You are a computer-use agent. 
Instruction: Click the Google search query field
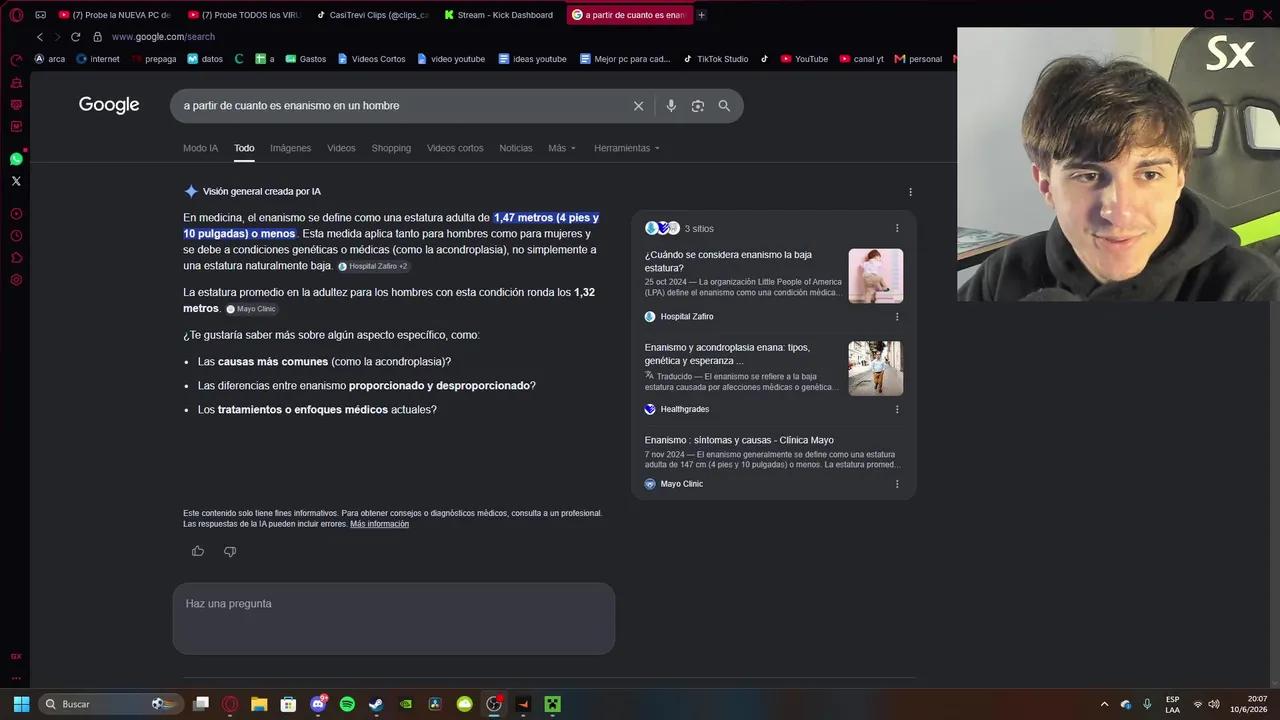400,106
